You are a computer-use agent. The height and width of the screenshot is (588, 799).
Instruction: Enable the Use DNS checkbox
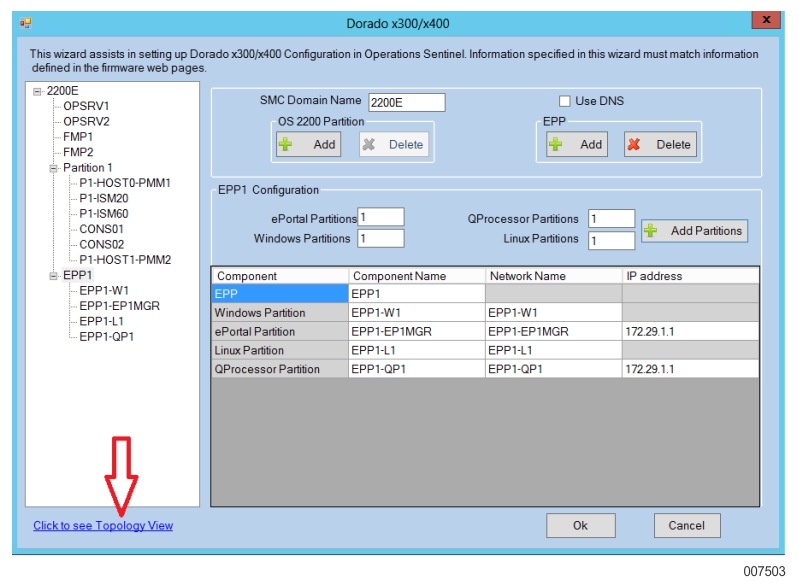[x=565, y=101]
